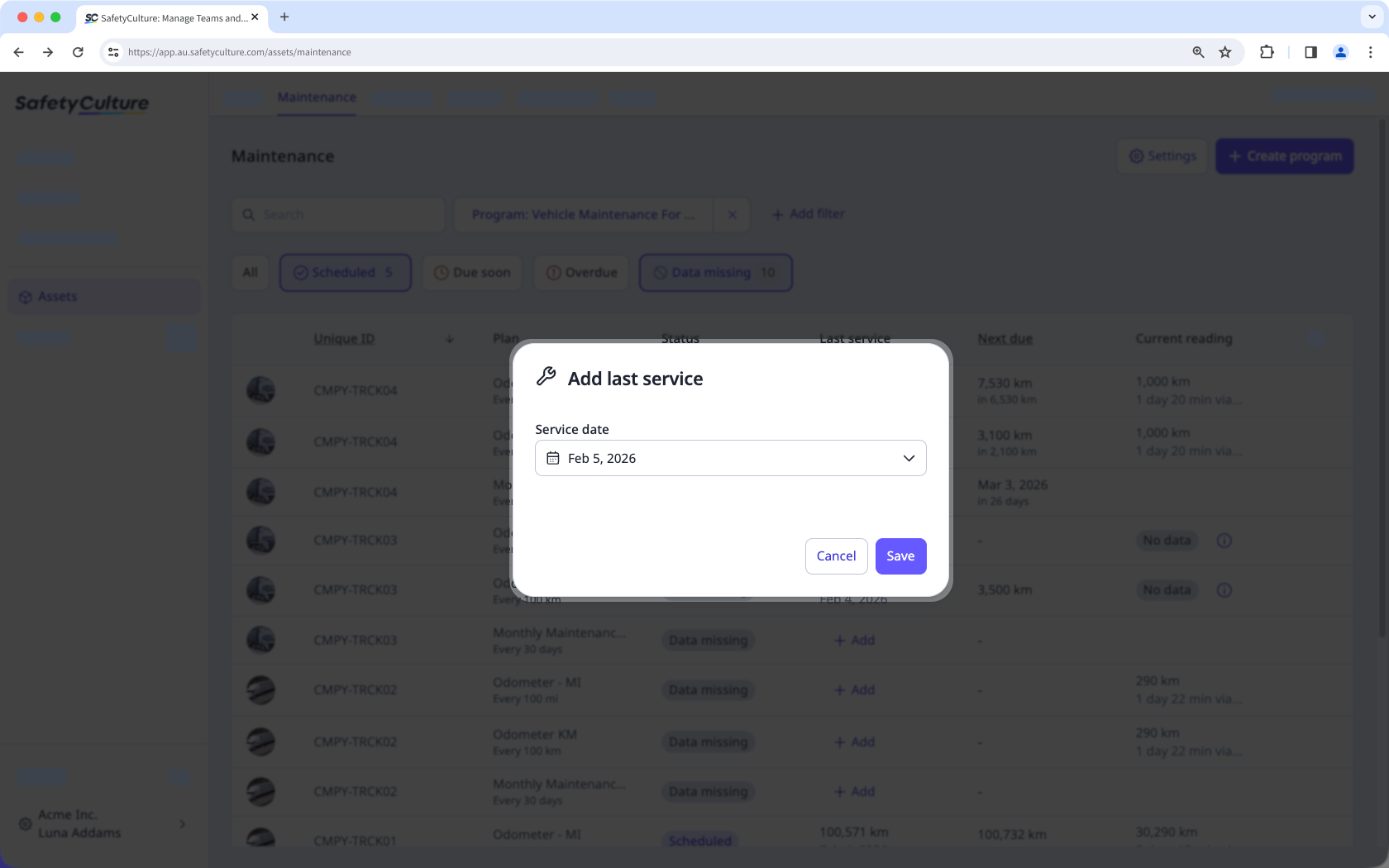Viewport: 1389px width, 868px height.
Task: Open the table column settings icon
Action: 1316,339
